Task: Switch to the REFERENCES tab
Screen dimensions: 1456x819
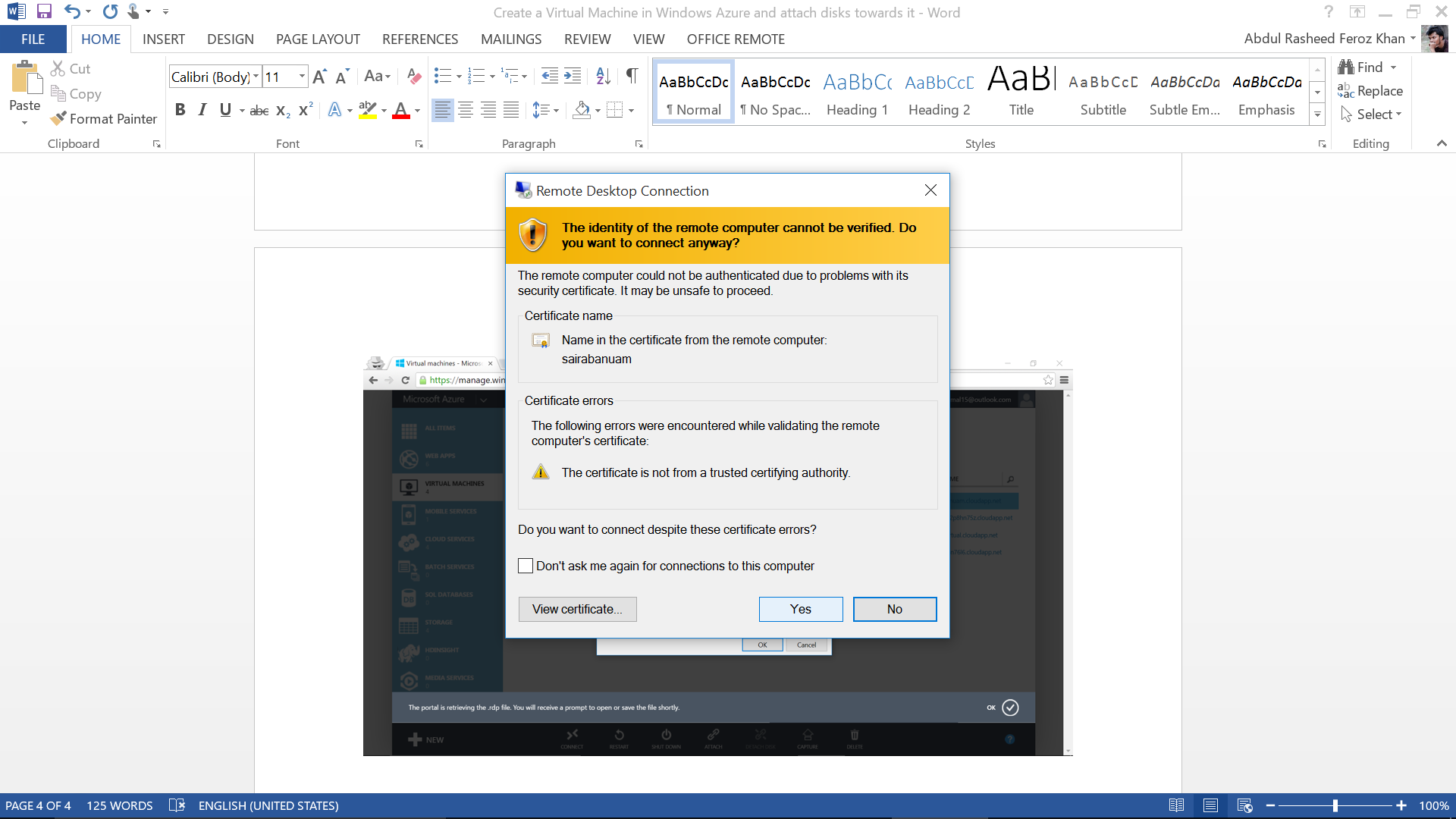Action: 420,39
